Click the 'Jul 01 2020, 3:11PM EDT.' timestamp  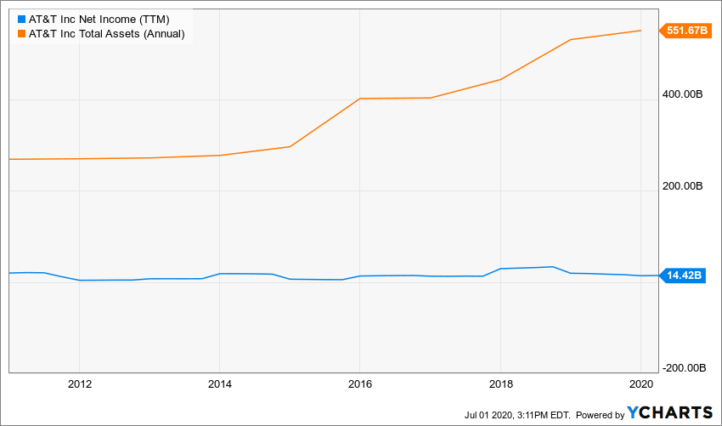tap(517, 415)
